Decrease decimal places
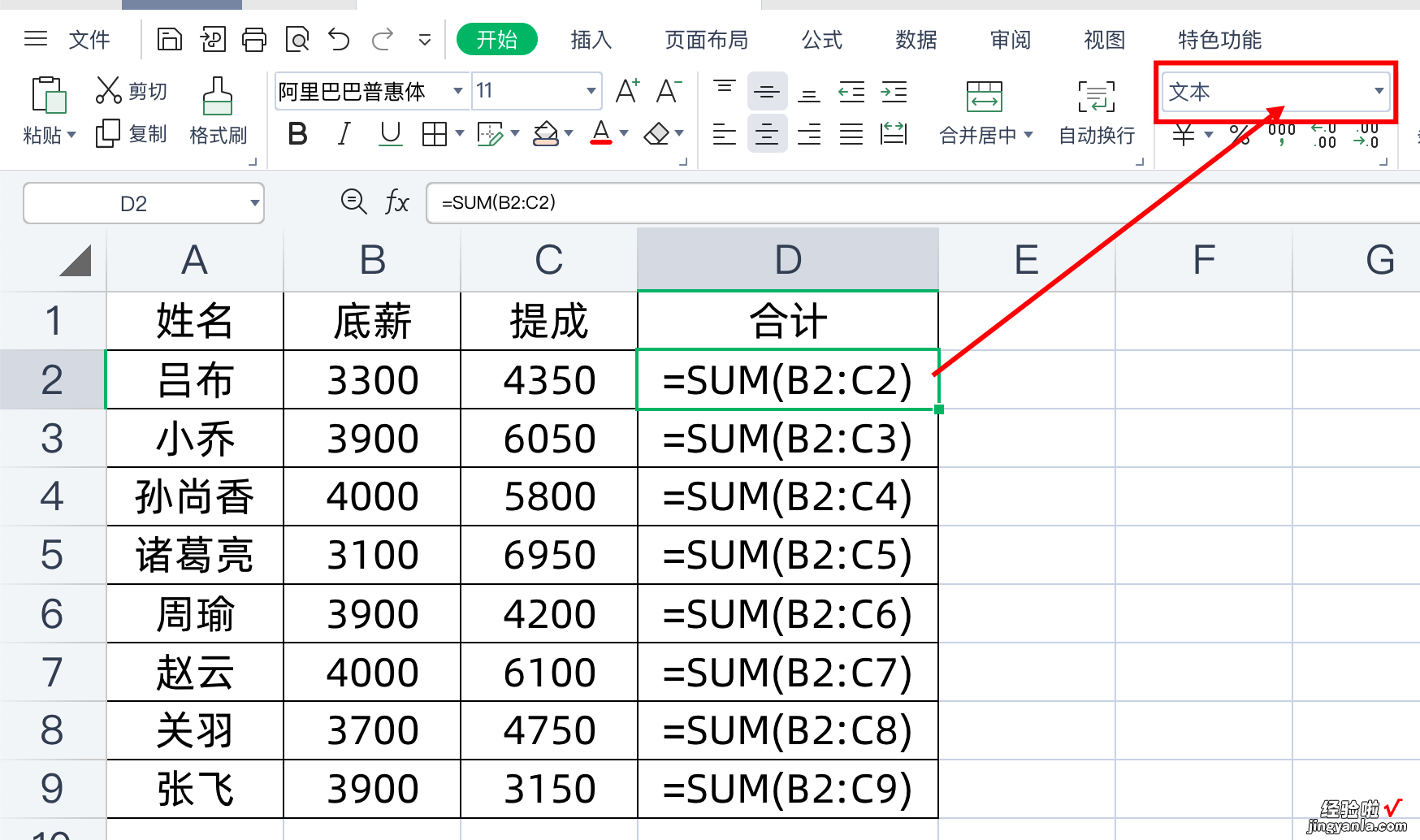This screenshot has width=1420, height=840. coord(1366,135)
